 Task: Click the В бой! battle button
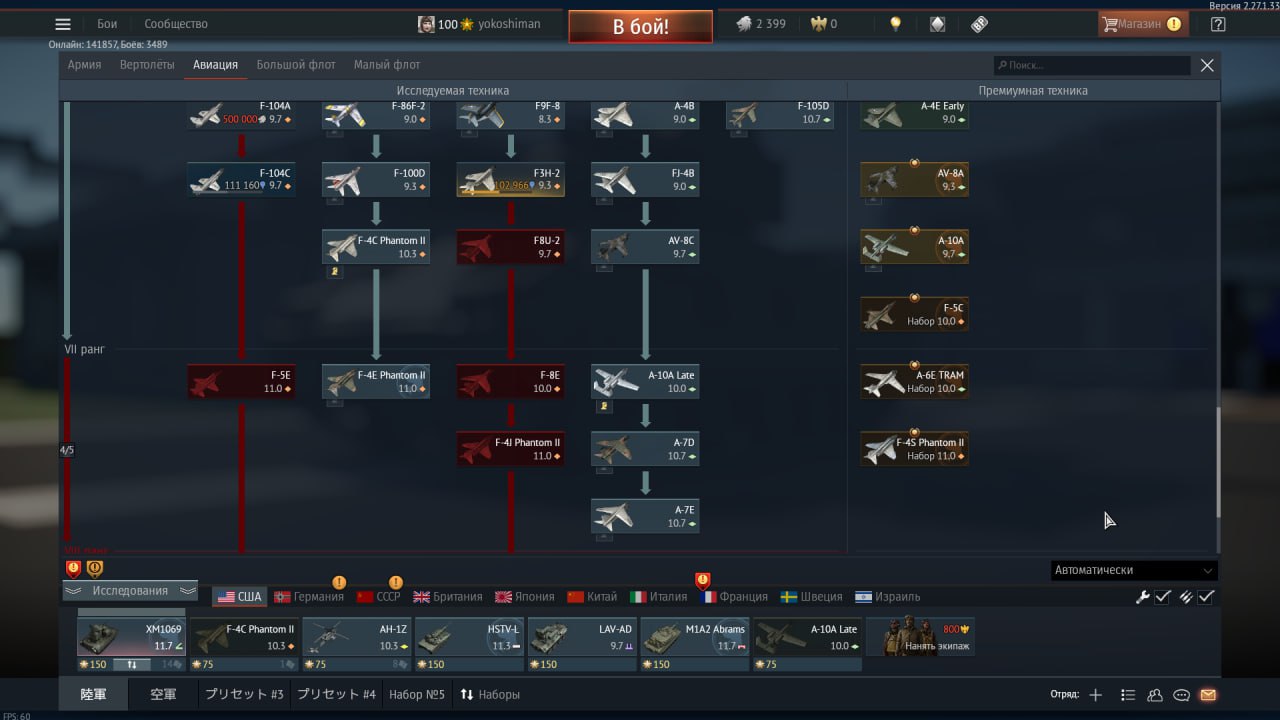(x=641, y=27)
